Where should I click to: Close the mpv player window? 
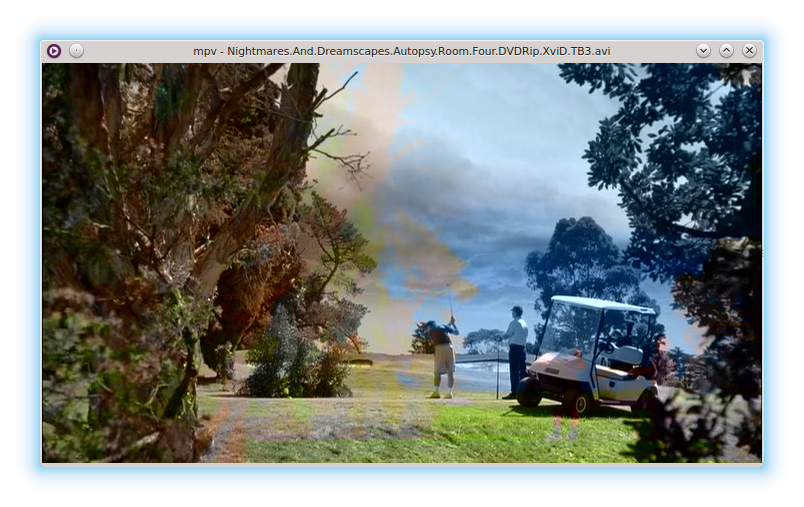[x=749, y=50]
